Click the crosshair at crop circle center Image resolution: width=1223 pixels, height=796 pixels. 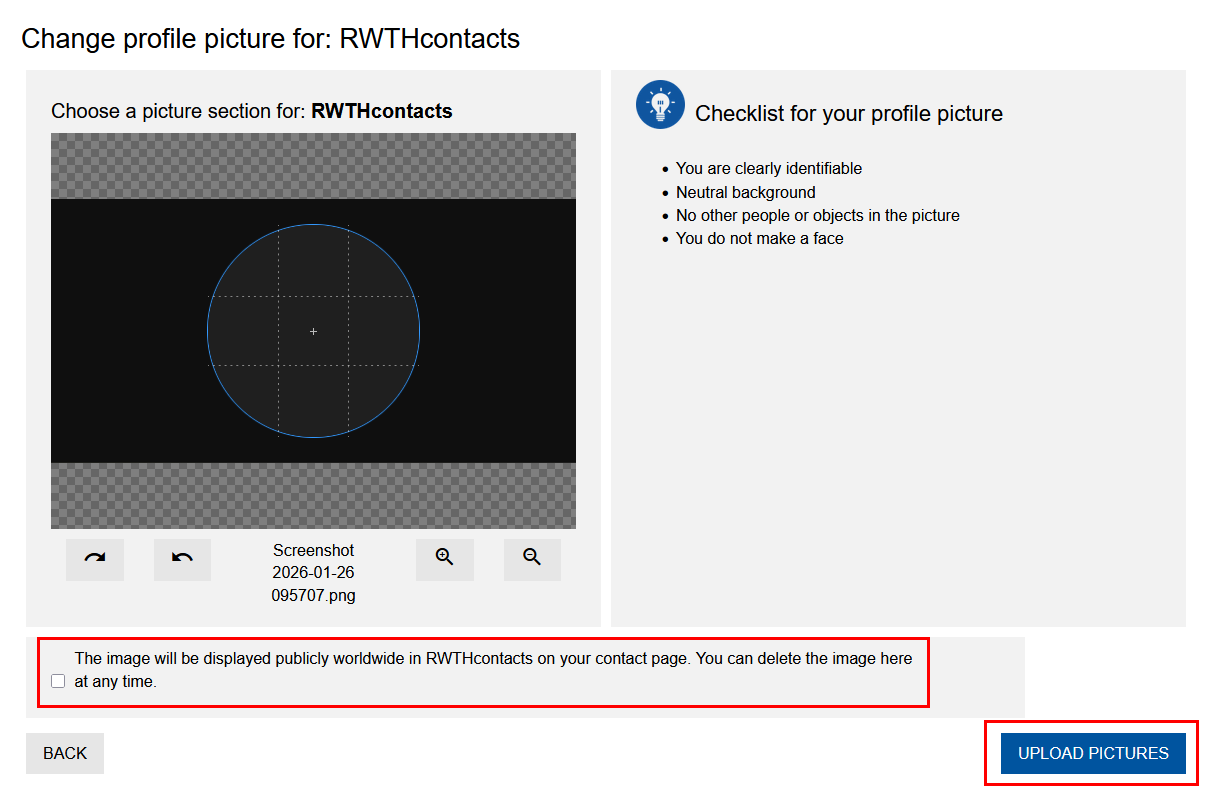tap(313, 331)
